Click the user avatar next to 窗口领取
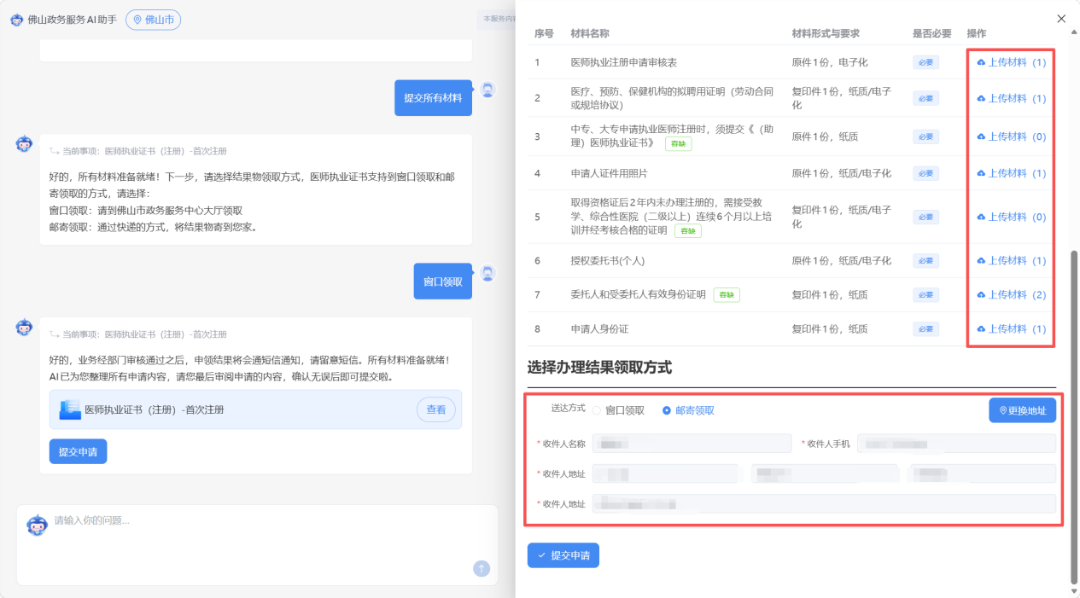This screenshot has width=1080, height=598. click(x=488, y=274)
